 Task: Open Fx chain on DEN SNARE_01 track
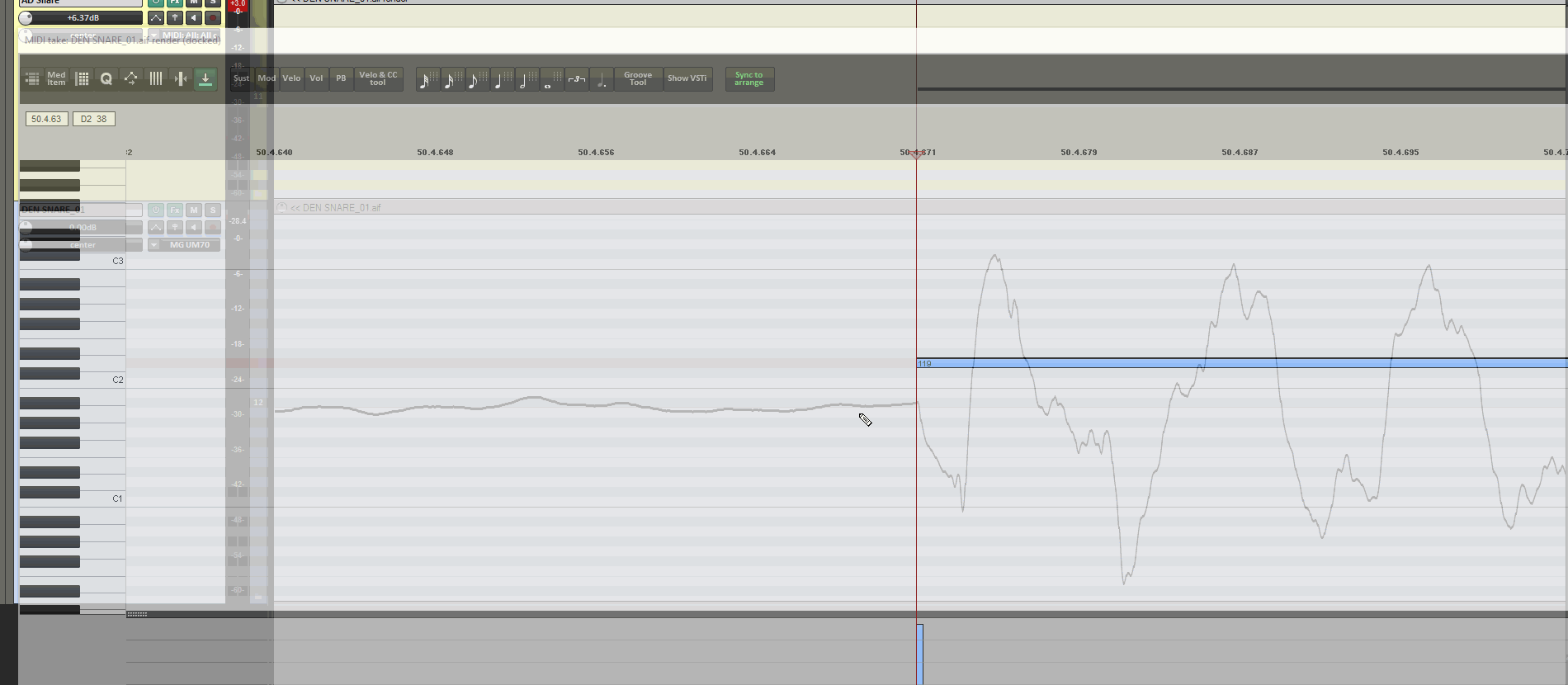pyautogui.click(x=175, y=210)
